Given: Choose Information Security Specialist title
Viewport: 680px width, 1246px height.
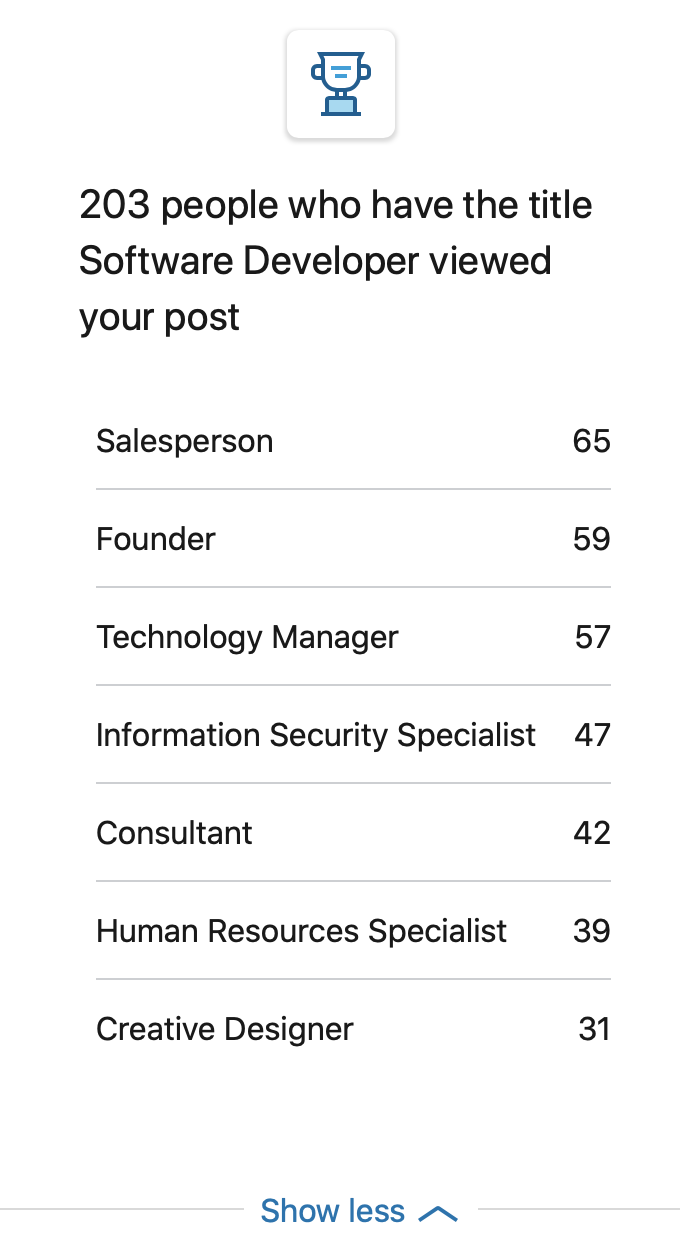Looking at the screenshot, I should coord(316,735).
